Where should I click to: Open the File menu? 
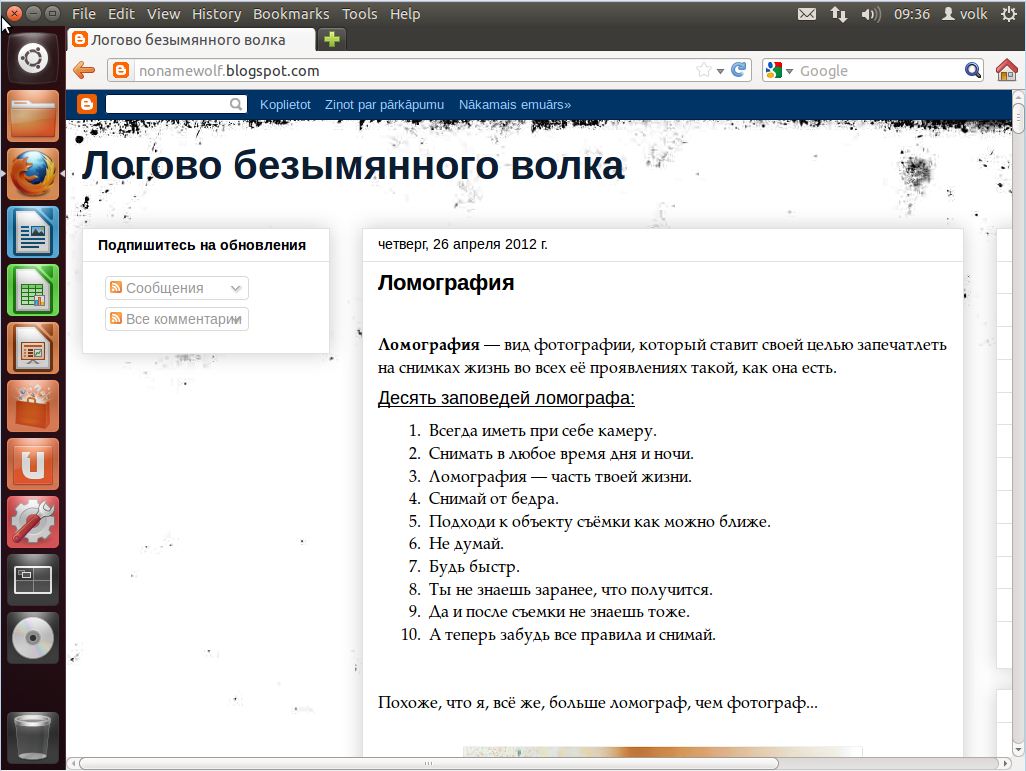pos(84,14)
